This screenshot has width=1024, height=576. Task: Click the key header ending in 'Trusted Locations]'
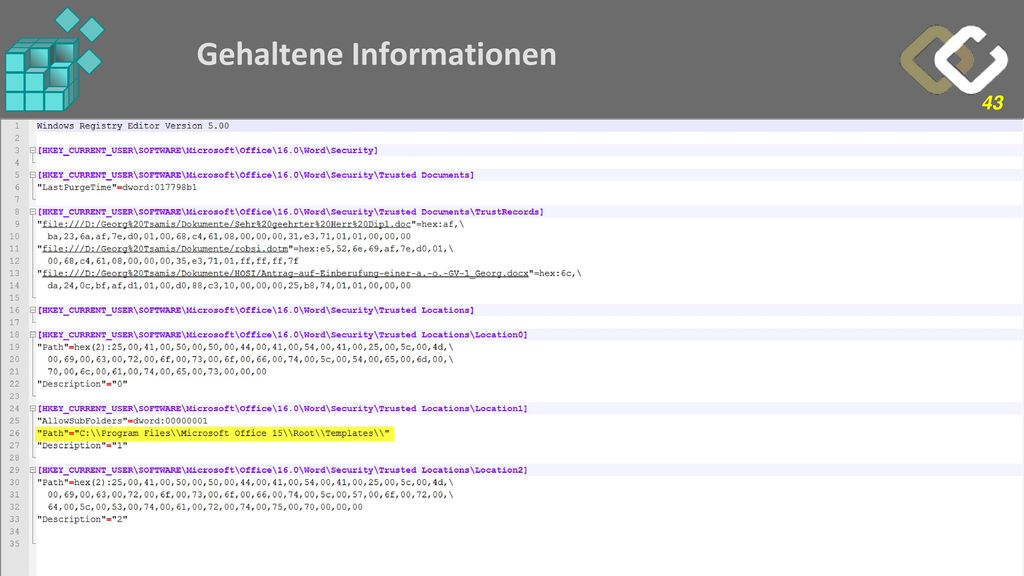click(256, 310)
